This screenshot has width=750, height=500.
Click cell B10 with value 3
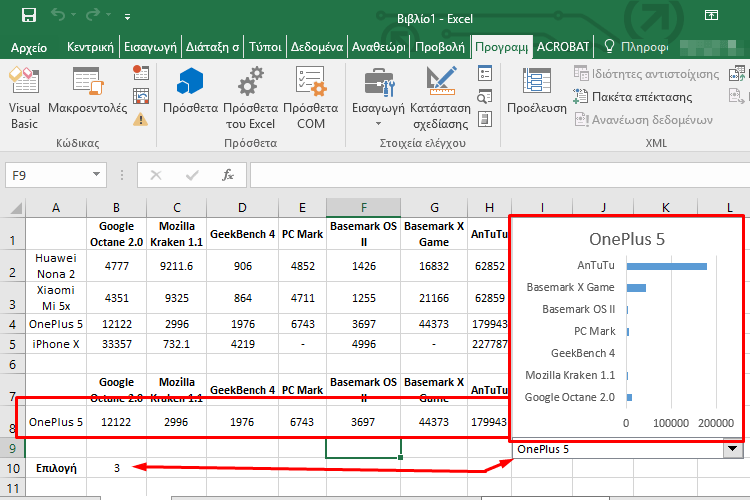pos(117,468)
